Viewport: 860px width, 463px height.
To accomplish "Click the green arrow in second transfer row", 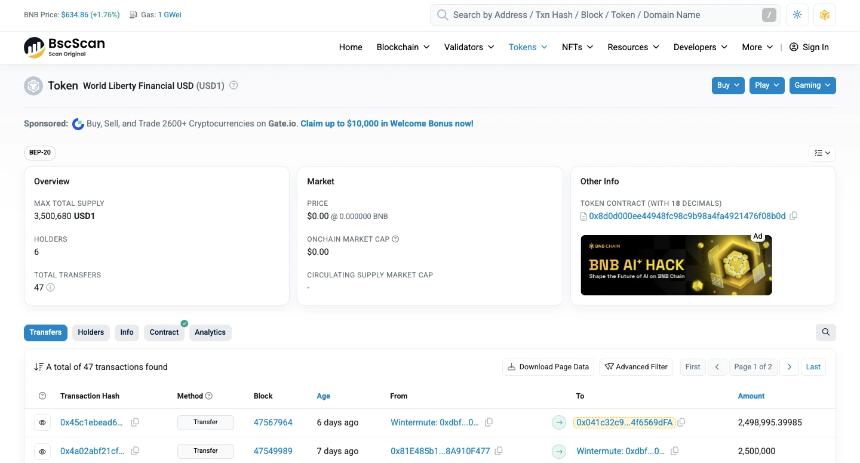I will point(559,451).
